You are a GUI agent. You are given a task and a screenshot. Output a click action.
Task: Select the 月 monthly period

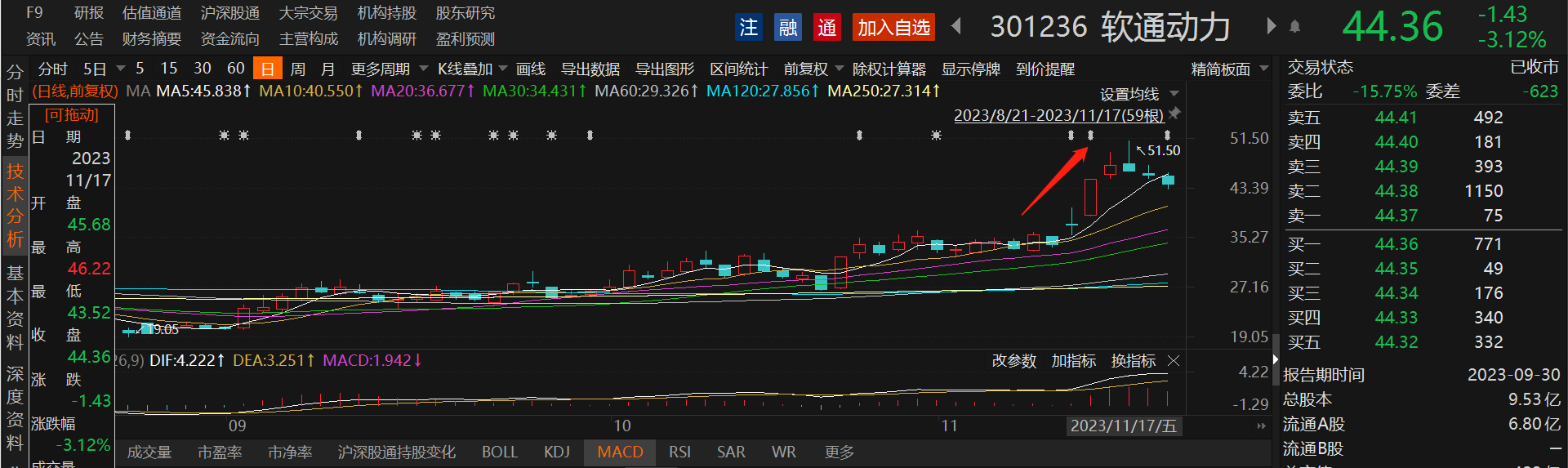tap(328, 69)
